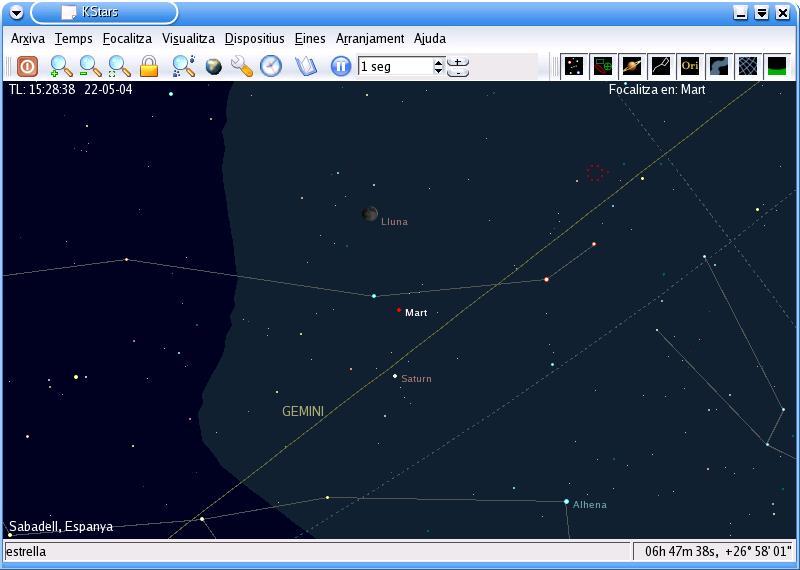
Task: Click the +/- time step unit stepper
Action: coord(458,66)
